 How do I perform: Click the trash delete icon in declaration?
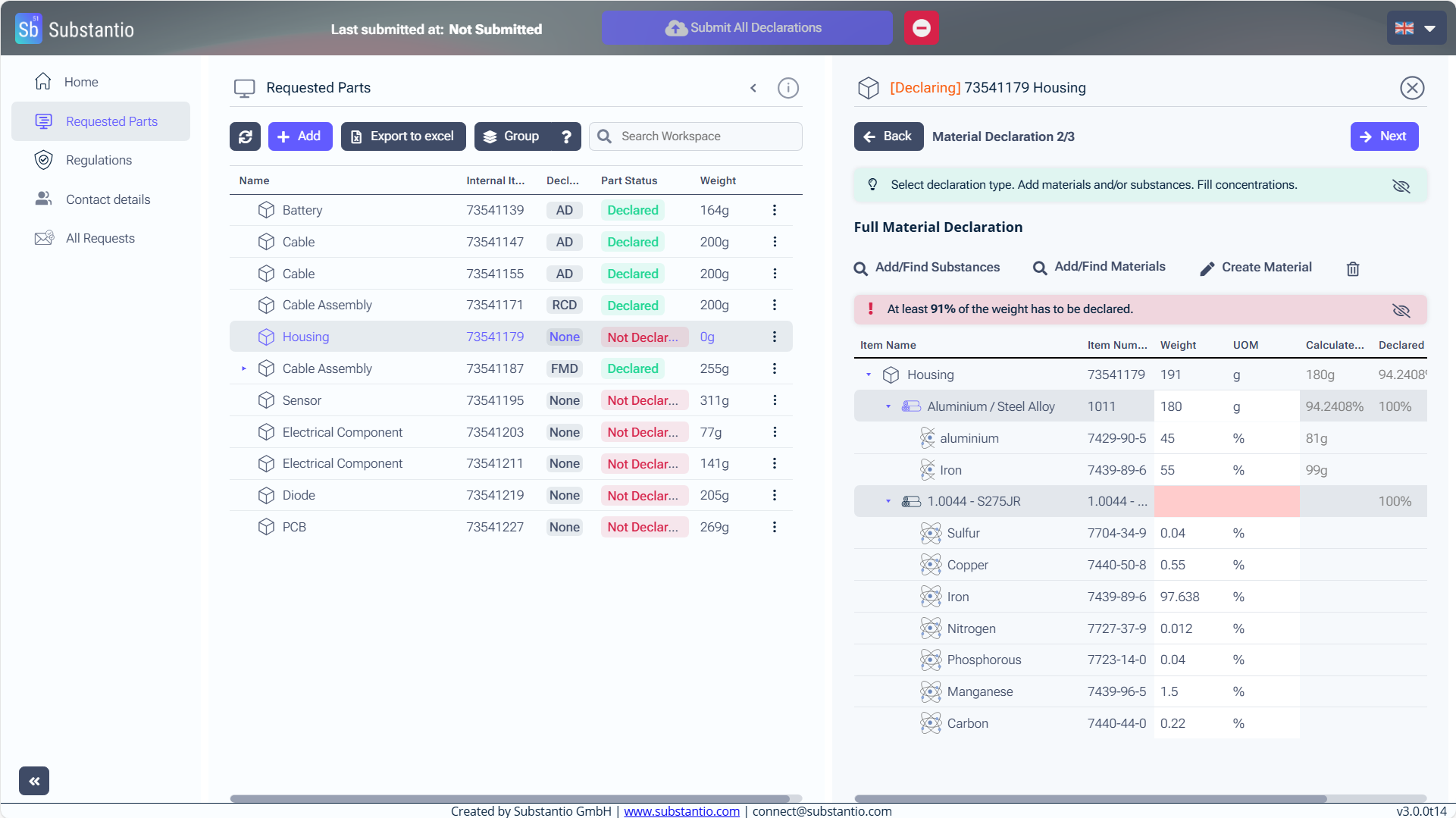[x=1352, y=268]
